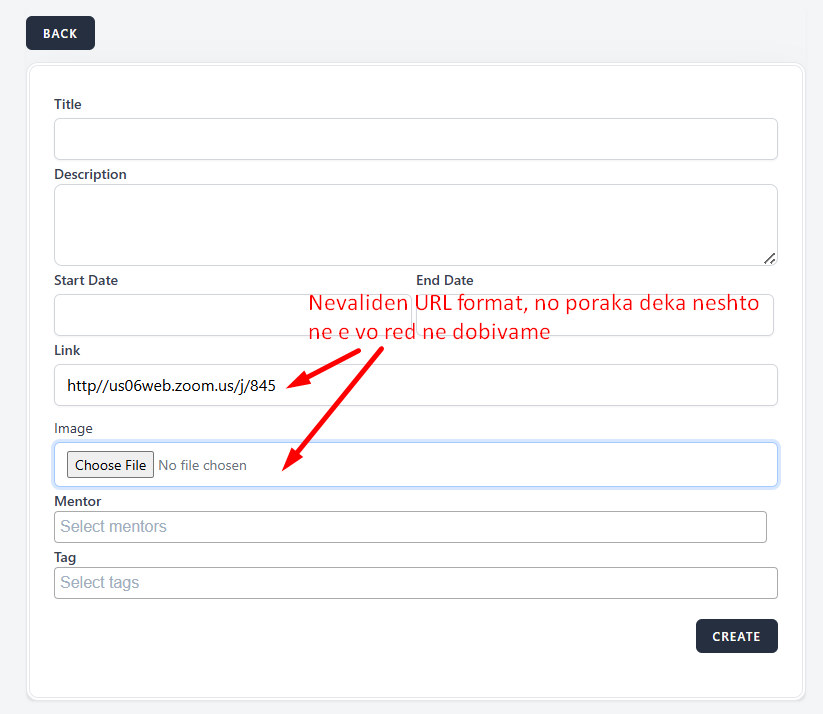Click the Choose File button
This screenshot has height=714, width=823.
110,465
